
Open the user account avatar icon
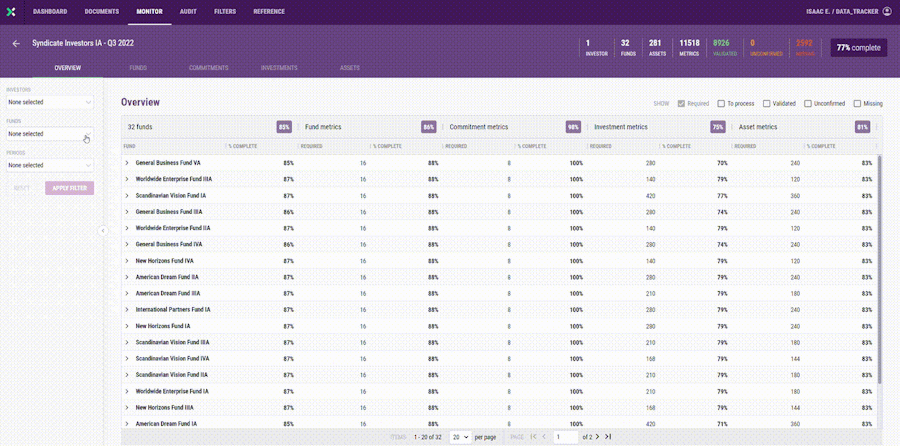pos(887,11)
